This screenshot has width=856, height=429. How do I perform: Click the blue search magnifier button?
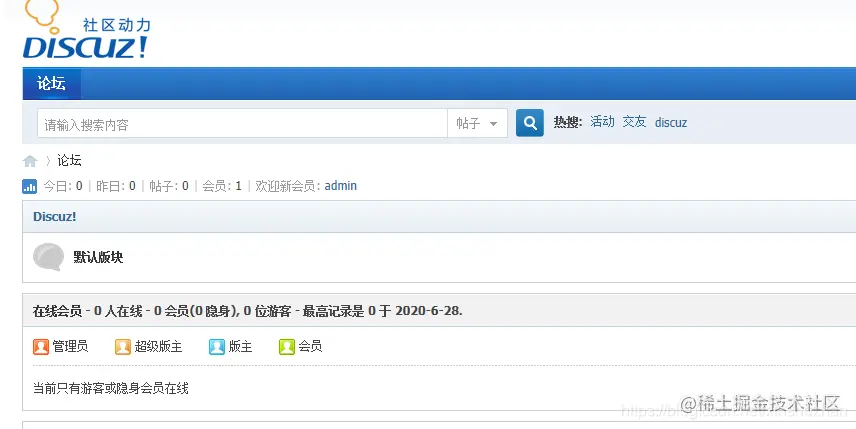[x=530, y=123]
